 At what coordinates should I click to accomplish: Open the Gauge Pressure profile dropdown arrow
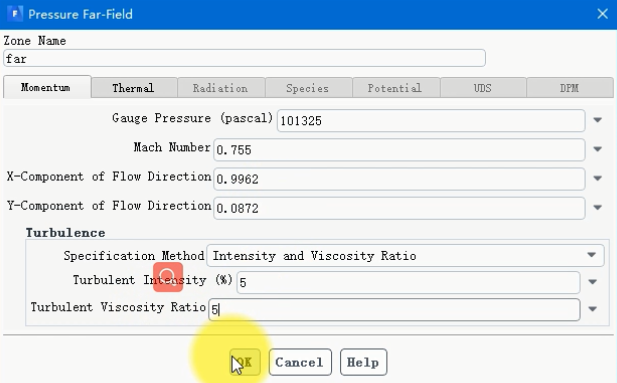click(x=598, y=120)
